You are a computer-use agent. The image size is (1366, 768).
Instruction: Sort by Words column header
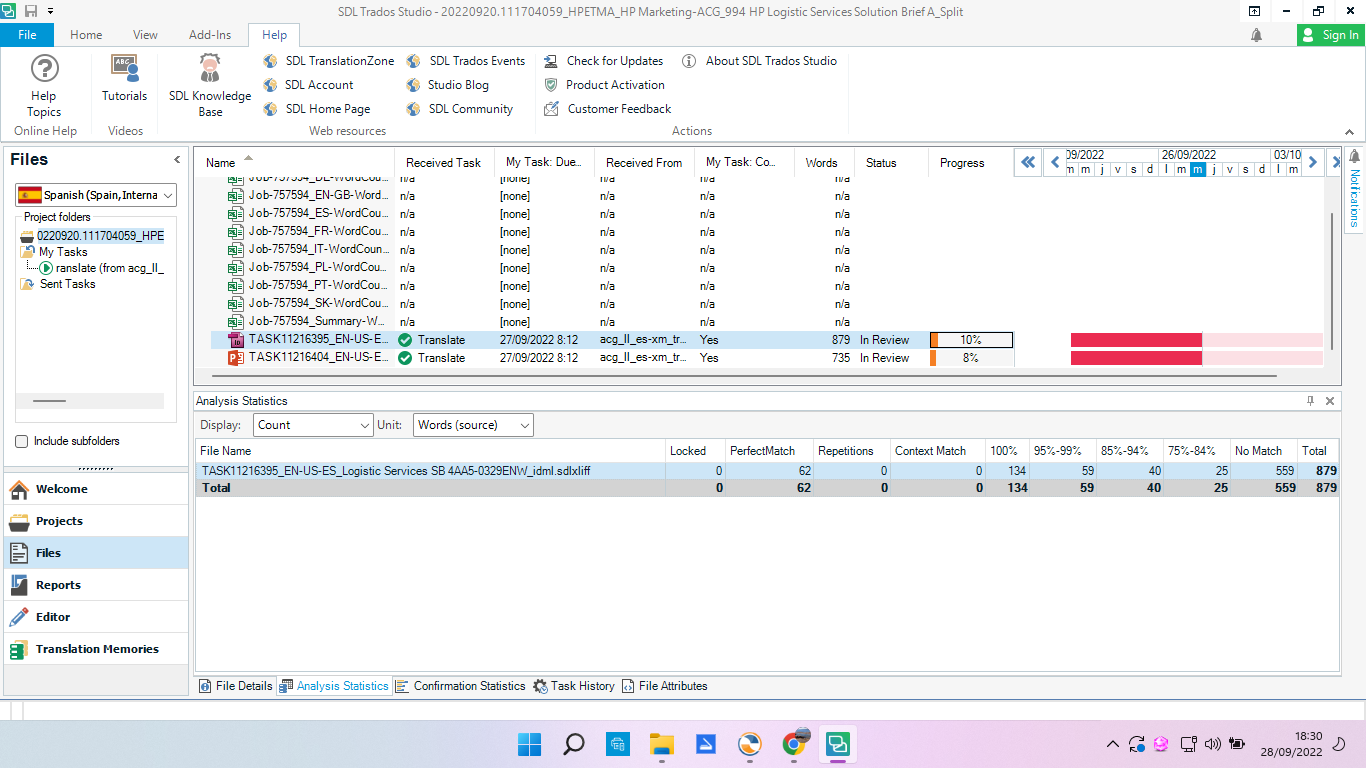[822, 162]
